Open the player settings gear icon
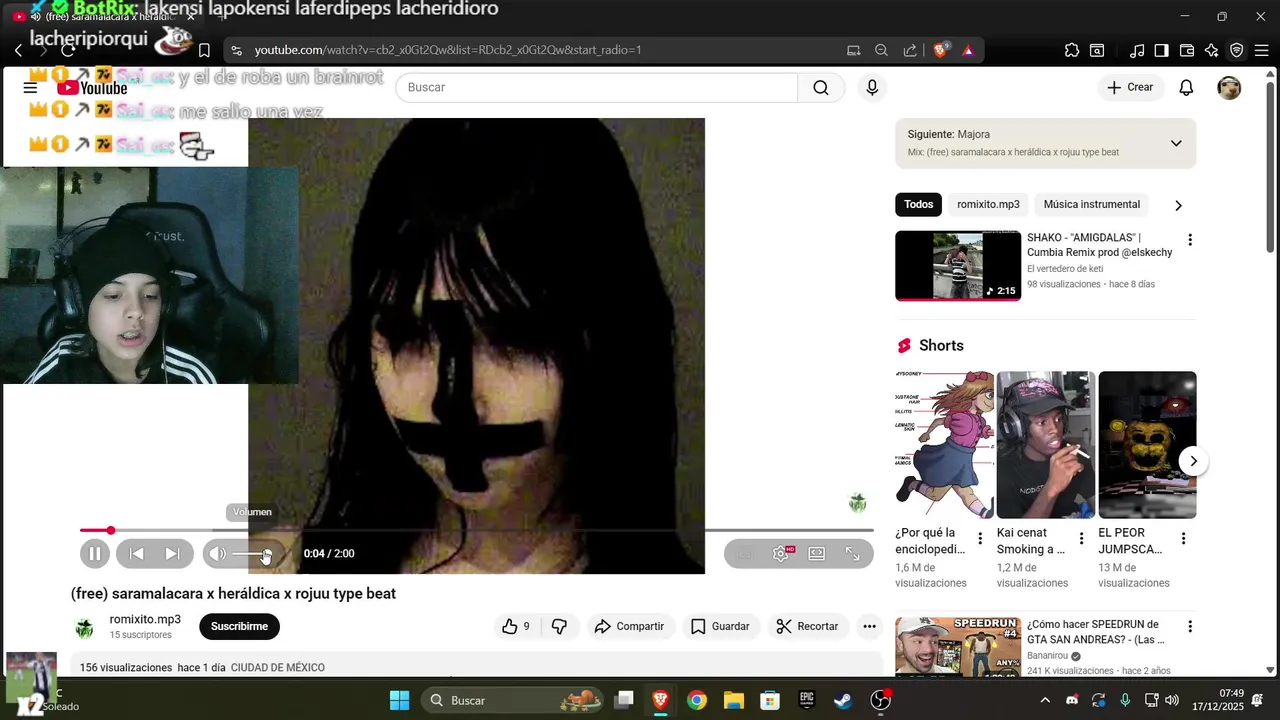1280x720 pixels. tap(781, 553)
